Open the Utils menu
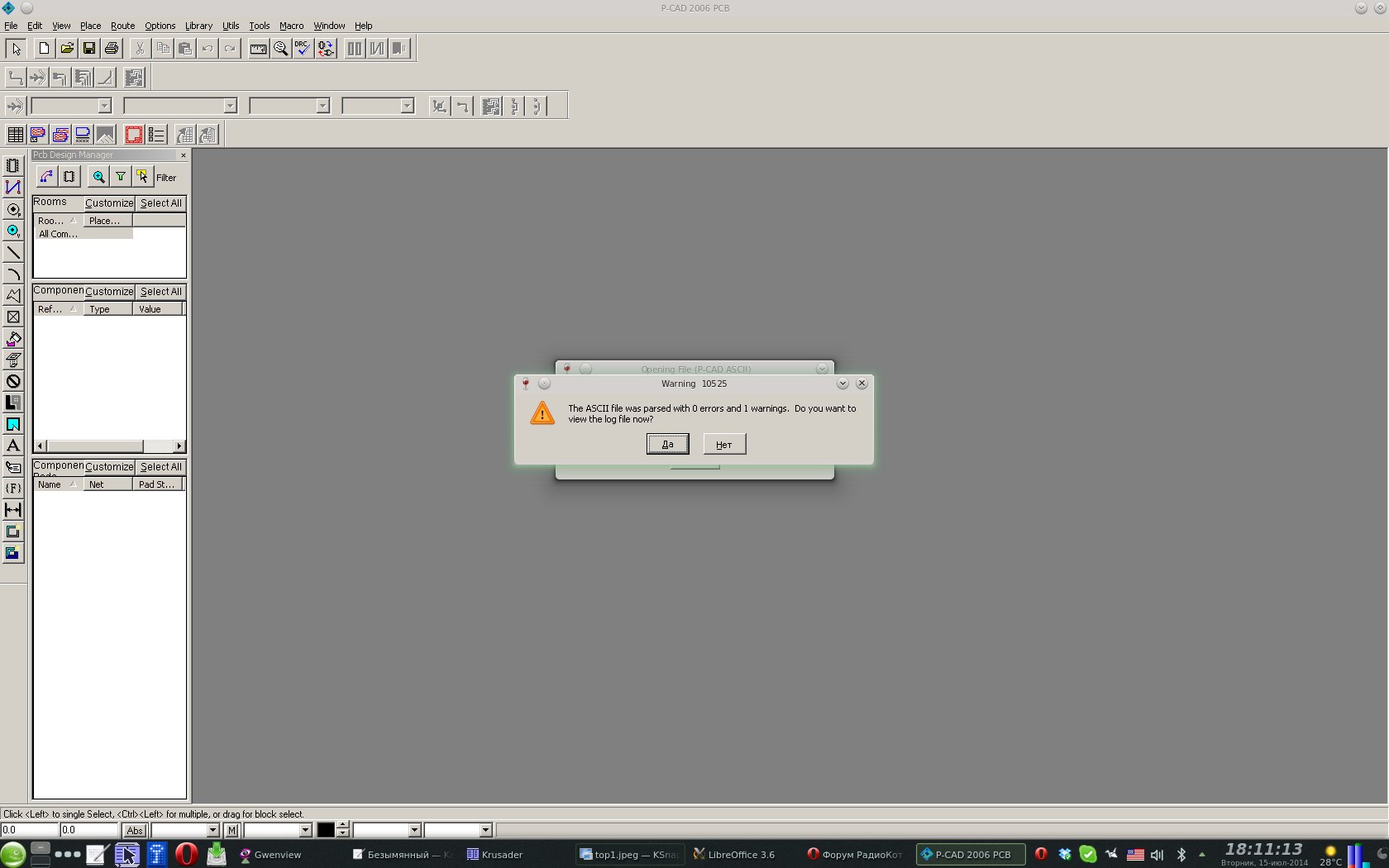 click(231, 26)
